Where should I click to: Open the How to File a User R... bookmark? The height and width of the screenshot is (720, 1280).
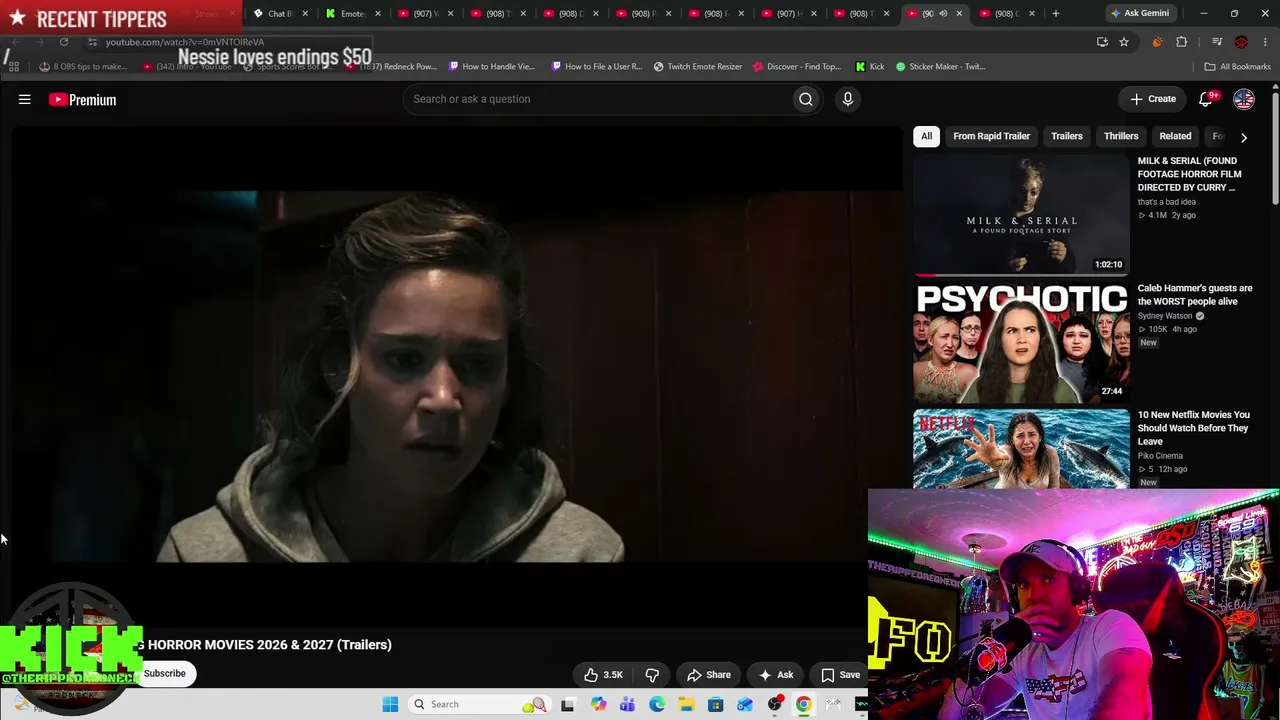(x=595, y=66)
